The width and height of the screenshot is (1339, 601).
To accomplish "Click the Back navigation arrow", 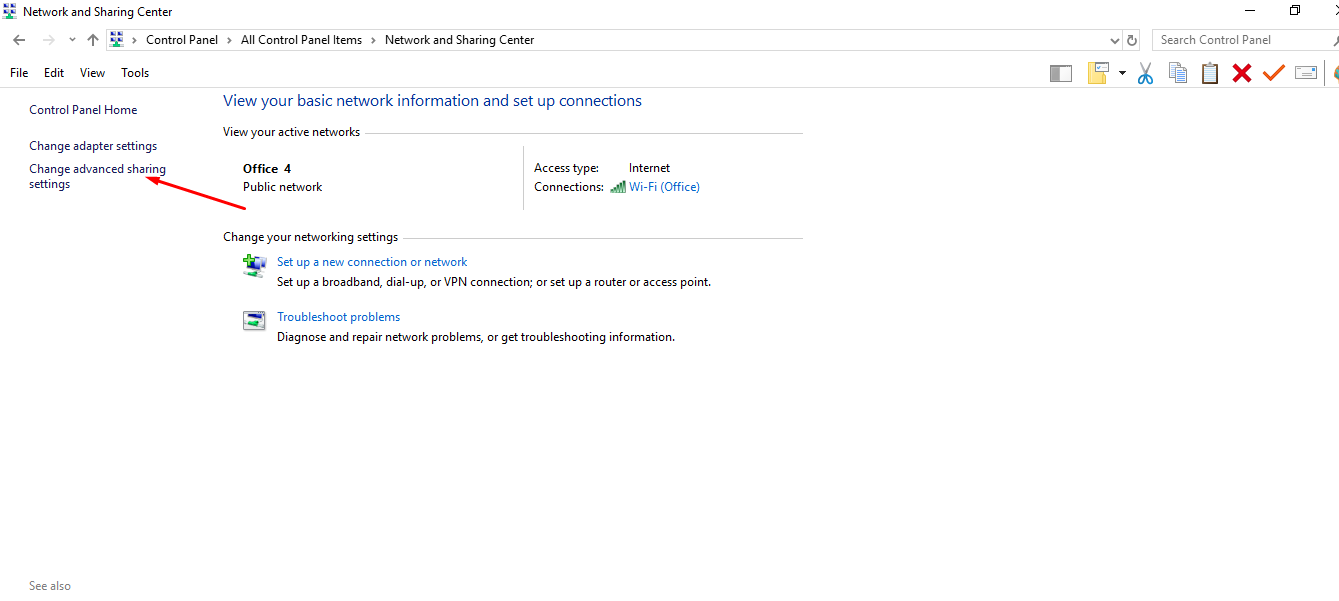I will coord(19,40).
